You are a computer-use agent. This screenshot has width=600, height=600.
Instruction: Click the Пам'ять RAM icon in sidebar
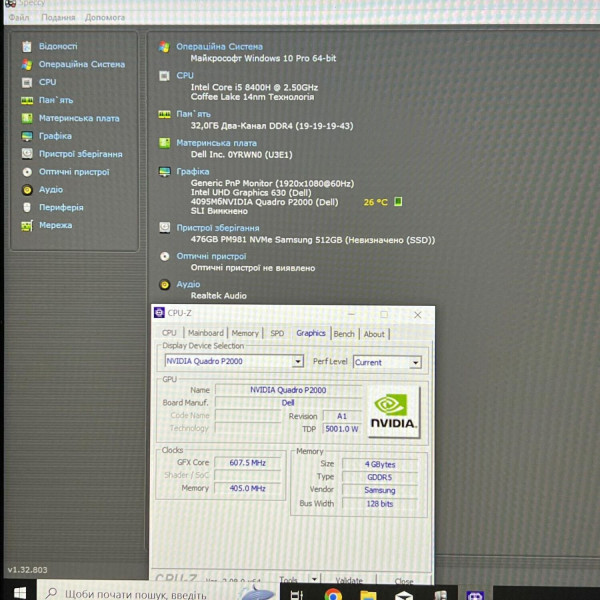click(x=27, y=100)
